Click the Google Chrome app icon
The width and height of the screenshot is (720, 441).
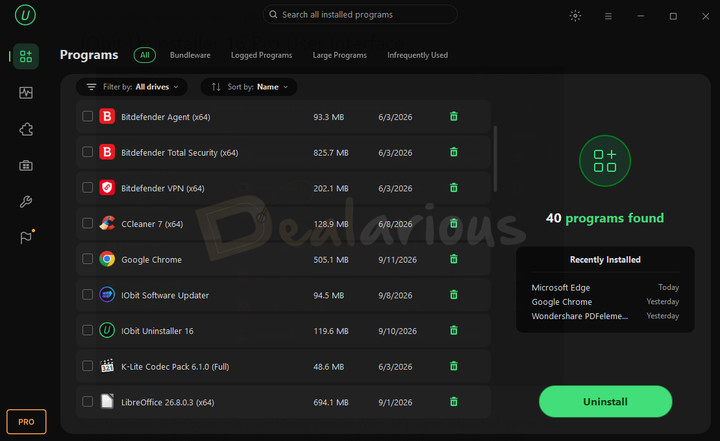pyautogui.click(x=107, y=259)
